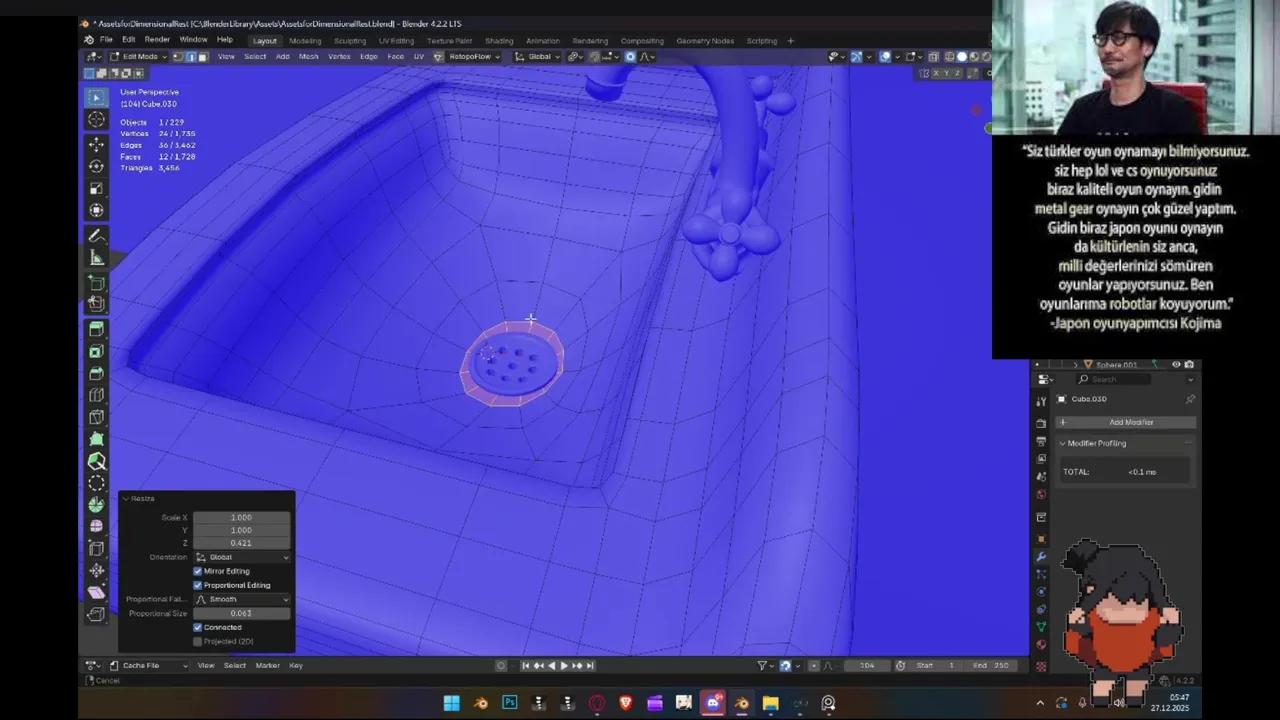Open Global transform orientation dropdown in header
The width and height of the screenshot is (1280, 720).
pos(538,57)
